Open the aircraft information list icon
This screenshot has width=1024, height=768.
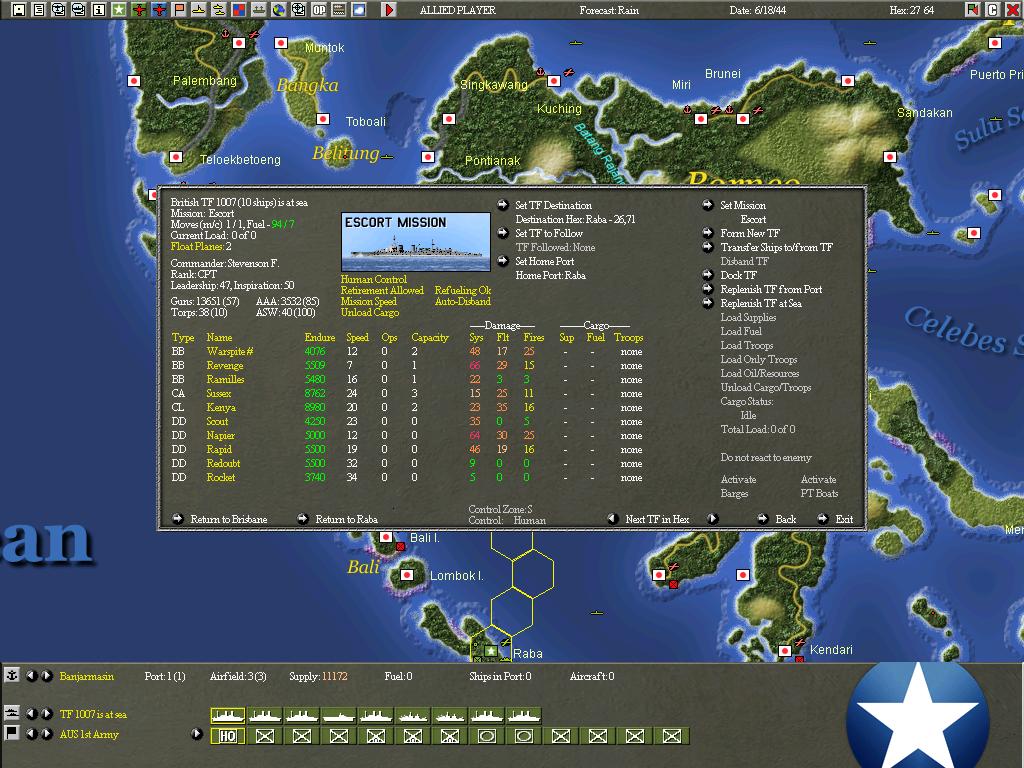tap(59, 10)
